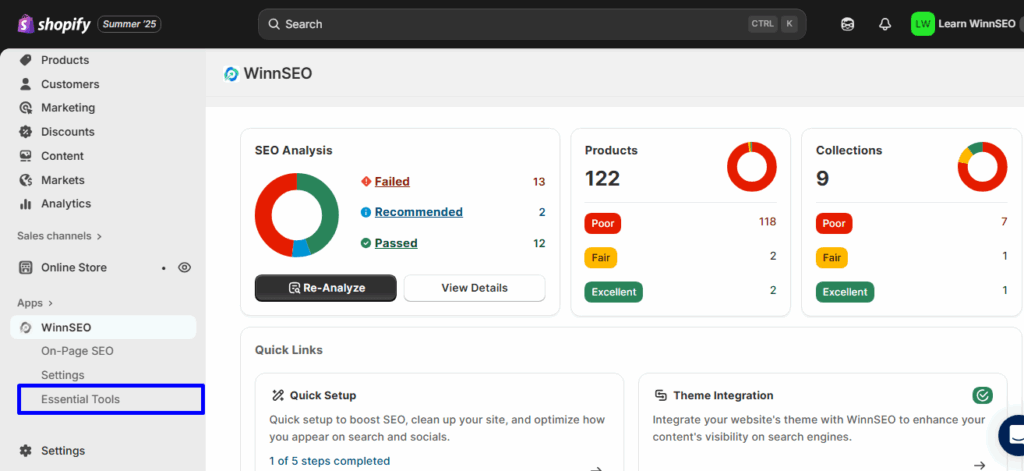Expand the Sales channels section
1024x471 pixels.
[59, 236]
